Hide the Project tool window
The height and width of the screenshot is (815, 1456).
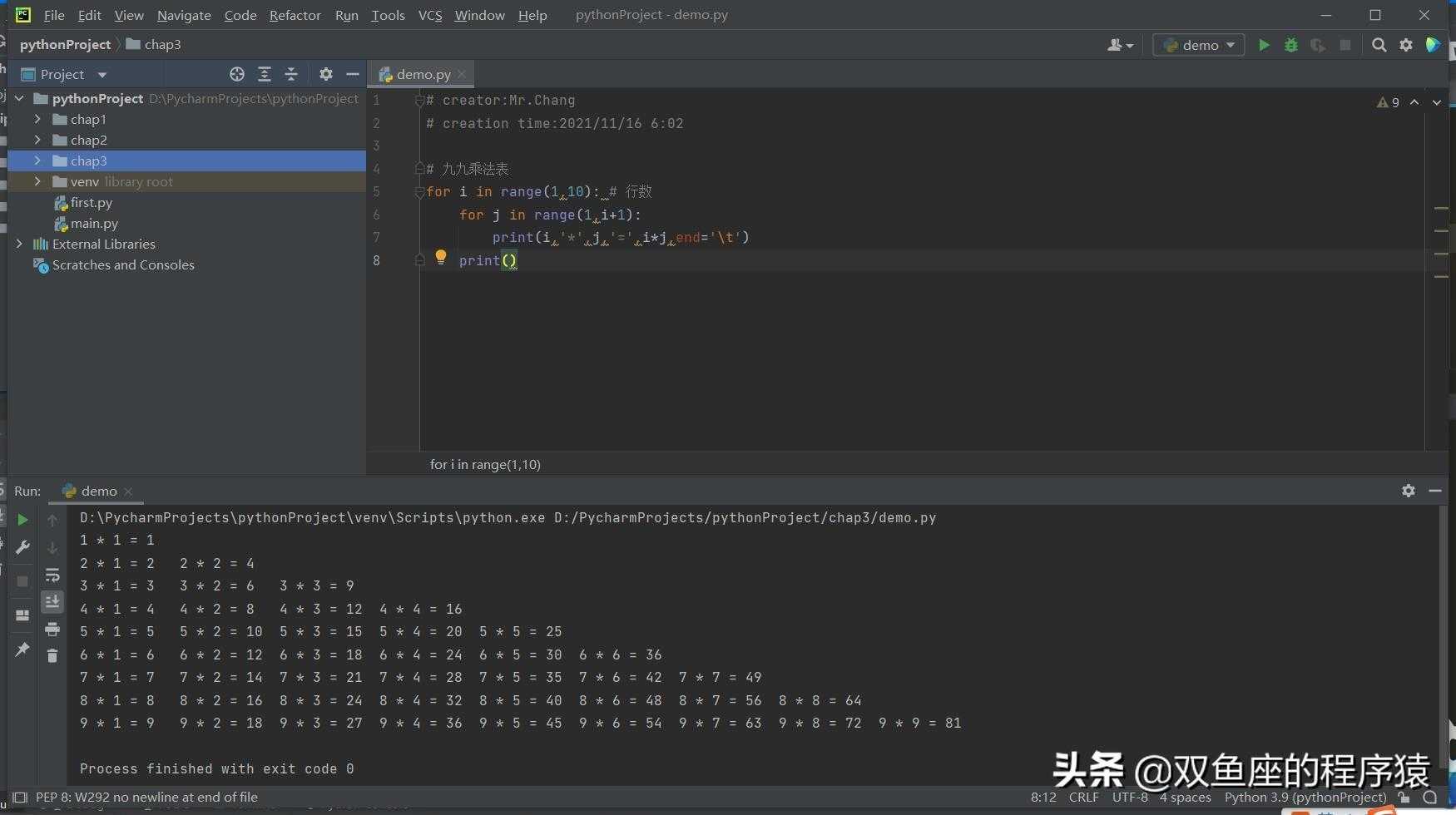click(x=353, y=74)
